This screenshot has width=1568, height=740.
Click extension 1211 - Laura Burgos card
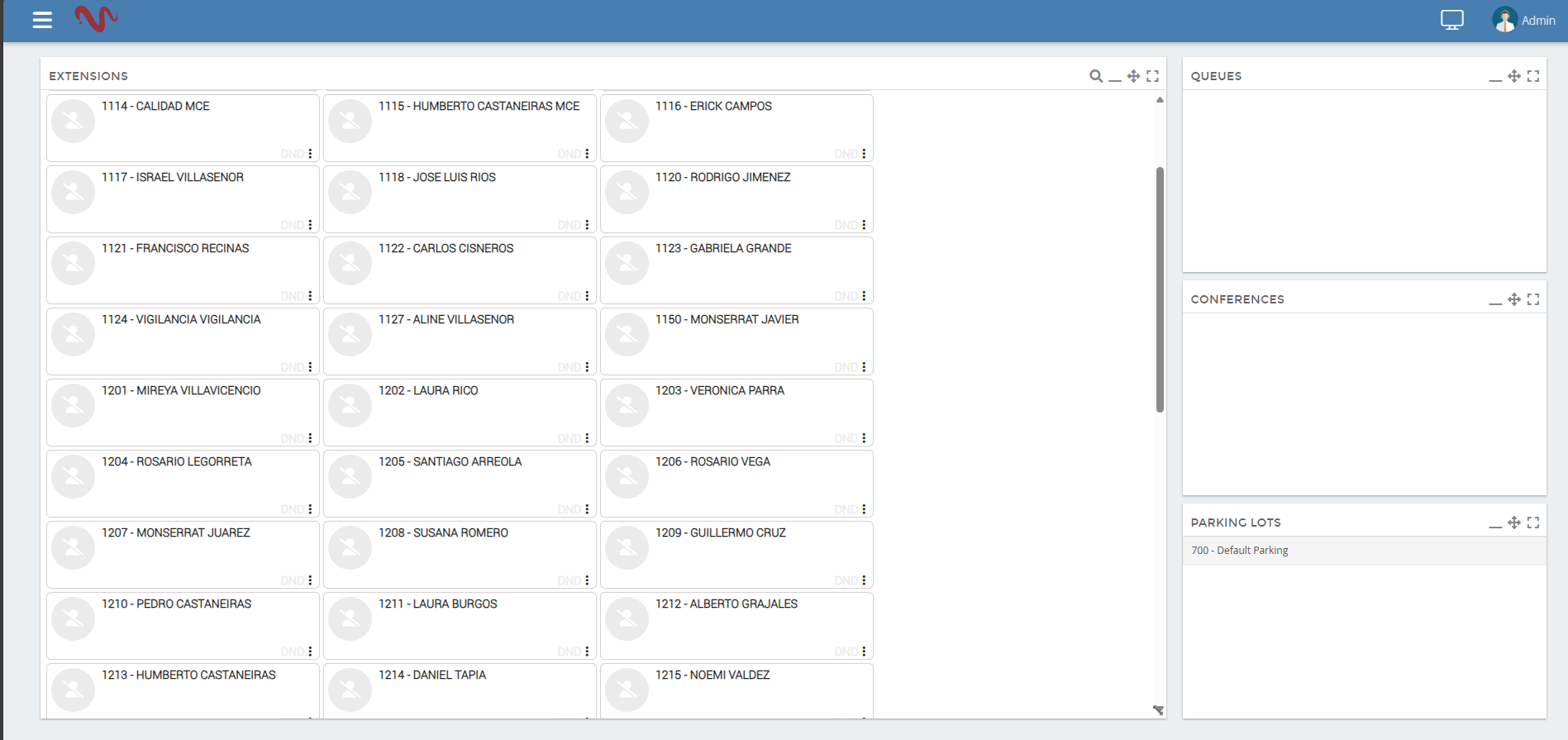[459, 626]
